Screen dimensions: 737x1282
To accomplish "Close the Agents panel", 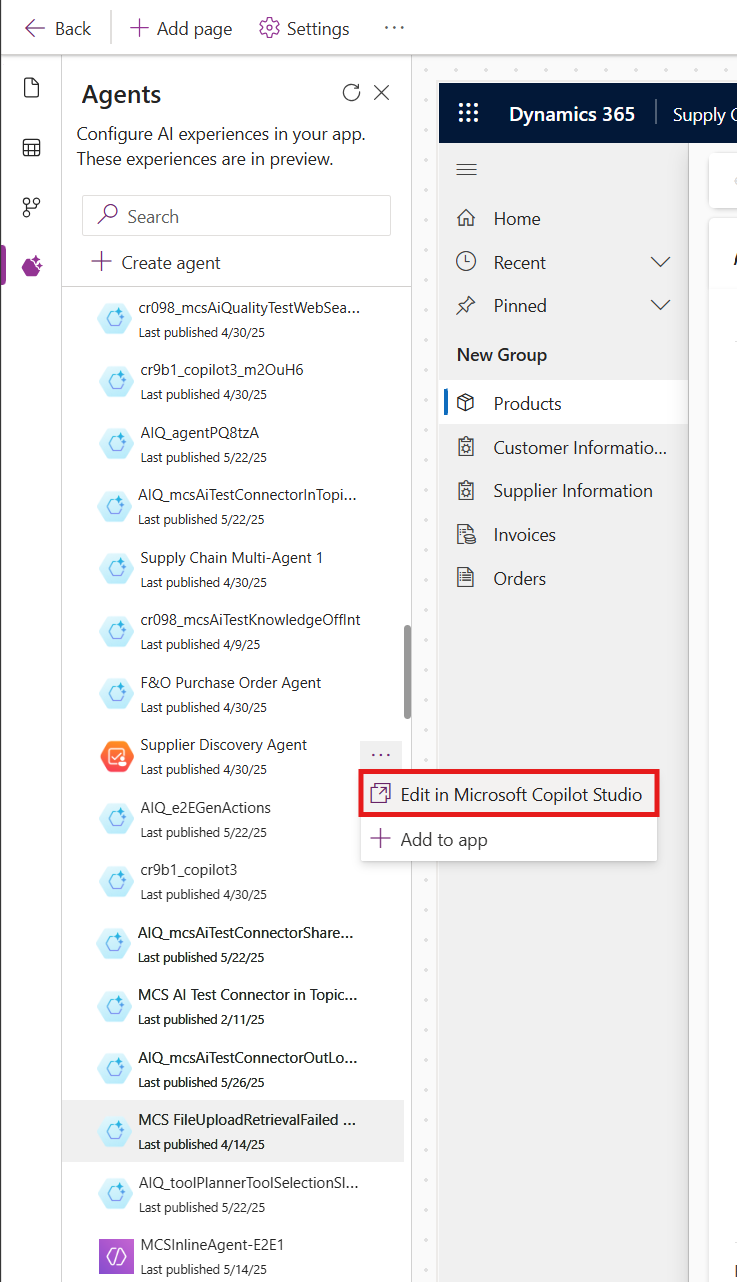I will 381,93.
